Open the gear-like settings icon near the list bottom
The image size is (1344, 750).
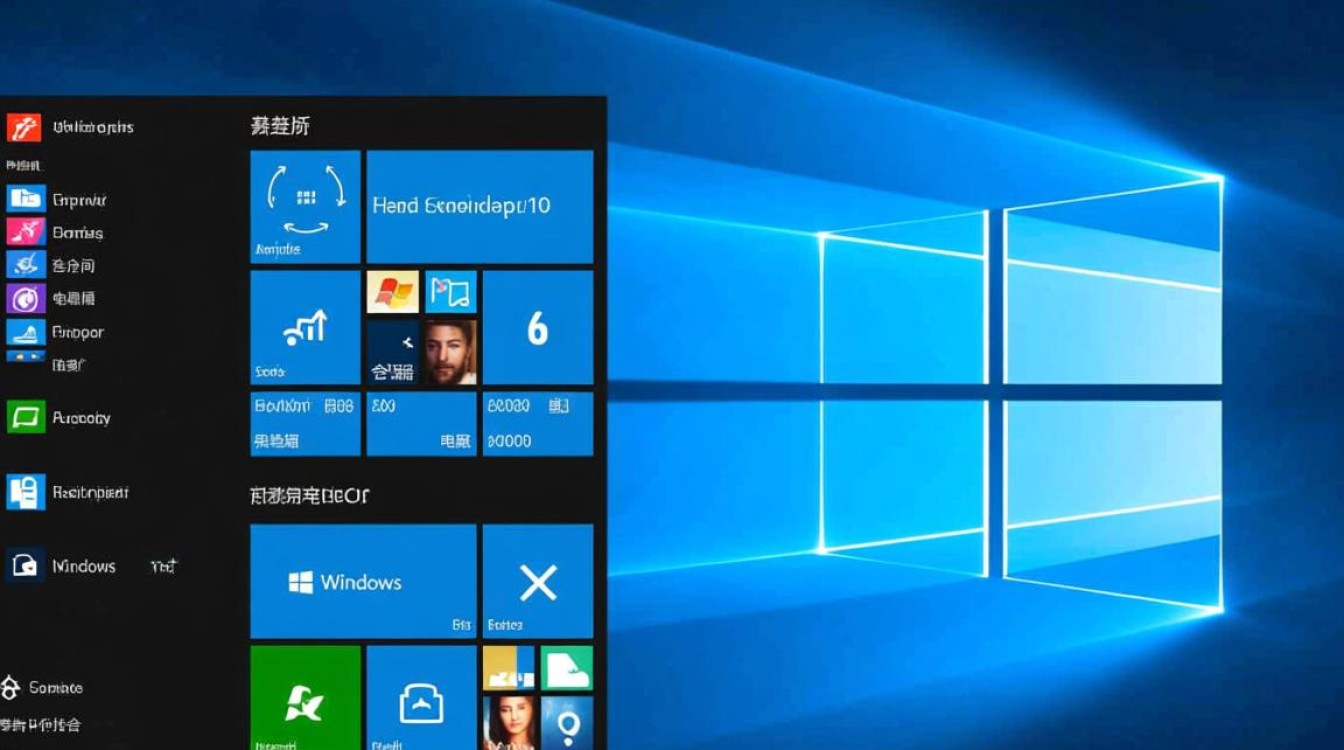click(11, 688)
